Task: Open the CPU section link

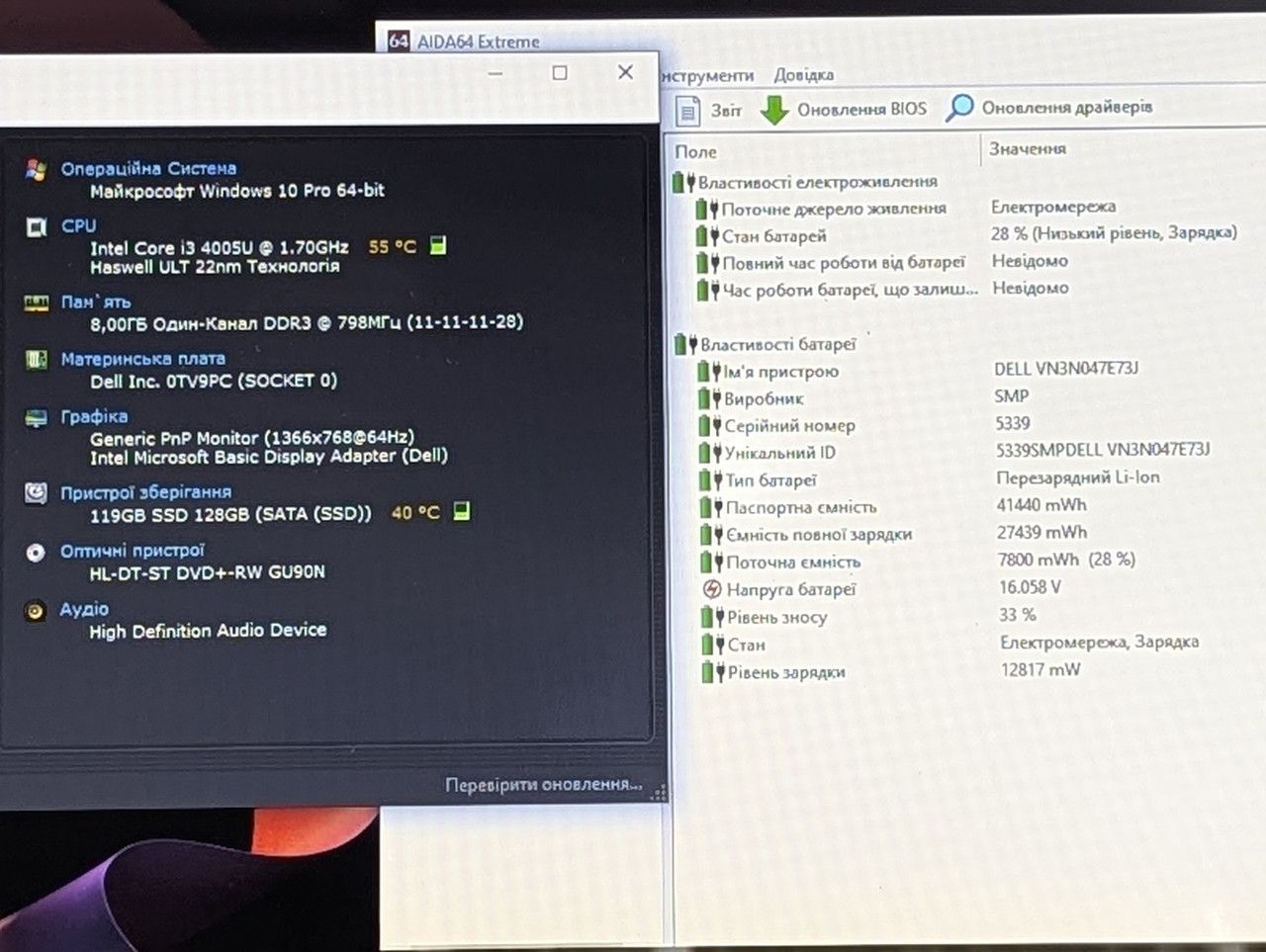Action: point(79,226)
